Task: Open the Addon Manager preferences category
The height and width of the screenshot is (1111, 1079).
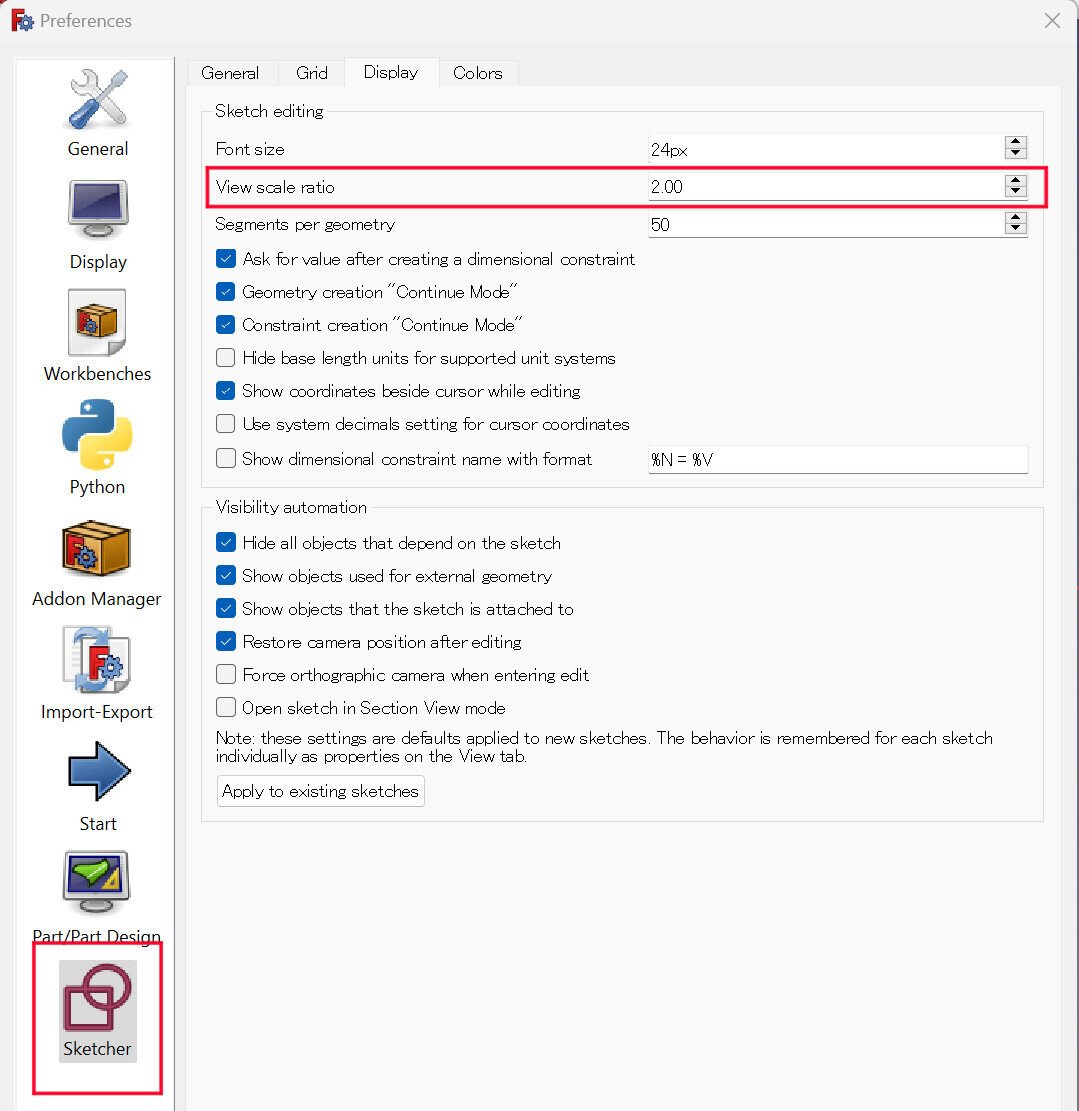Action: [96, 564]
